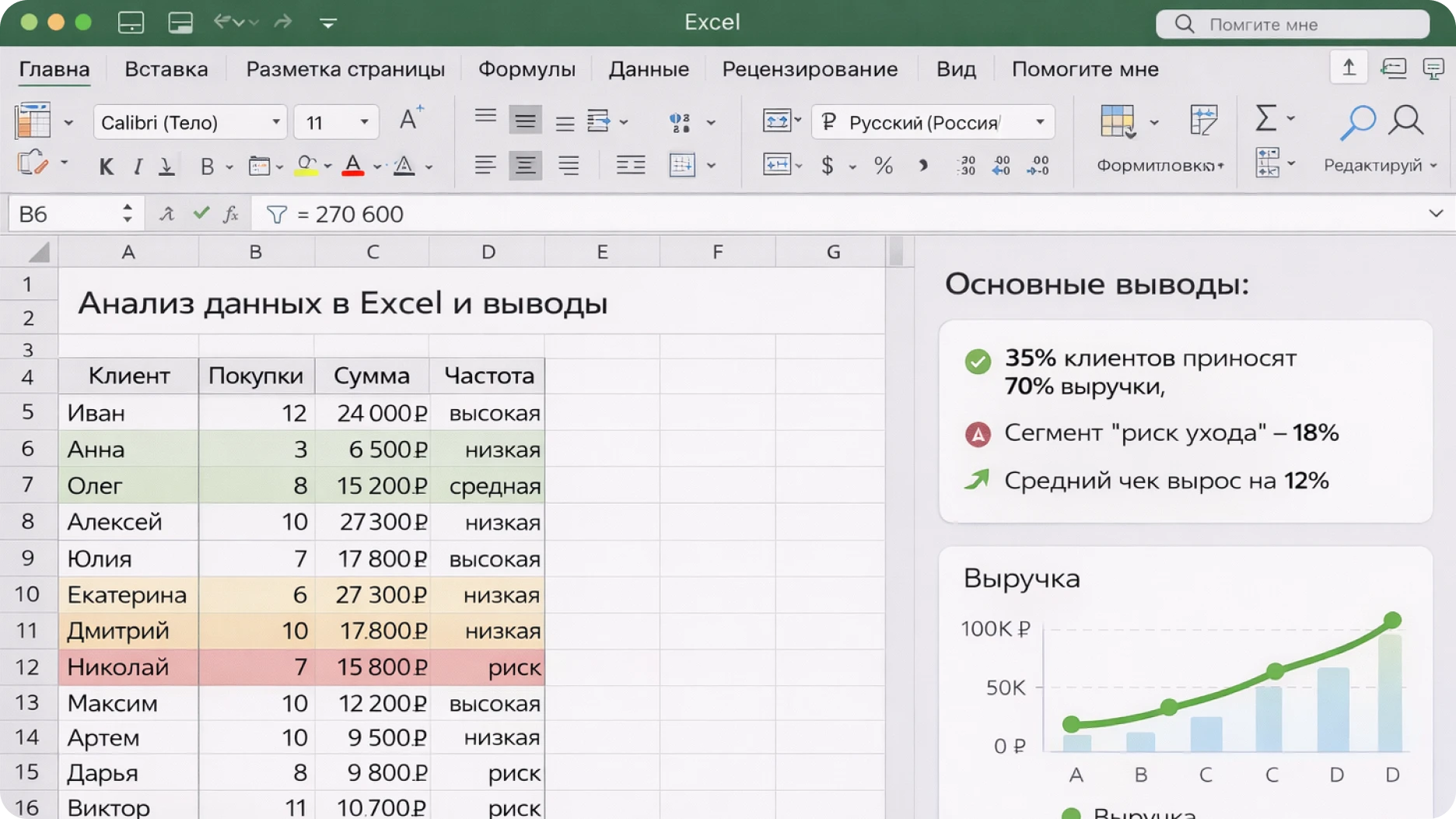Click the Редактируй button
Image resolution: width=1456 pixels, height=819 pixels.
tap(1379, 166)
